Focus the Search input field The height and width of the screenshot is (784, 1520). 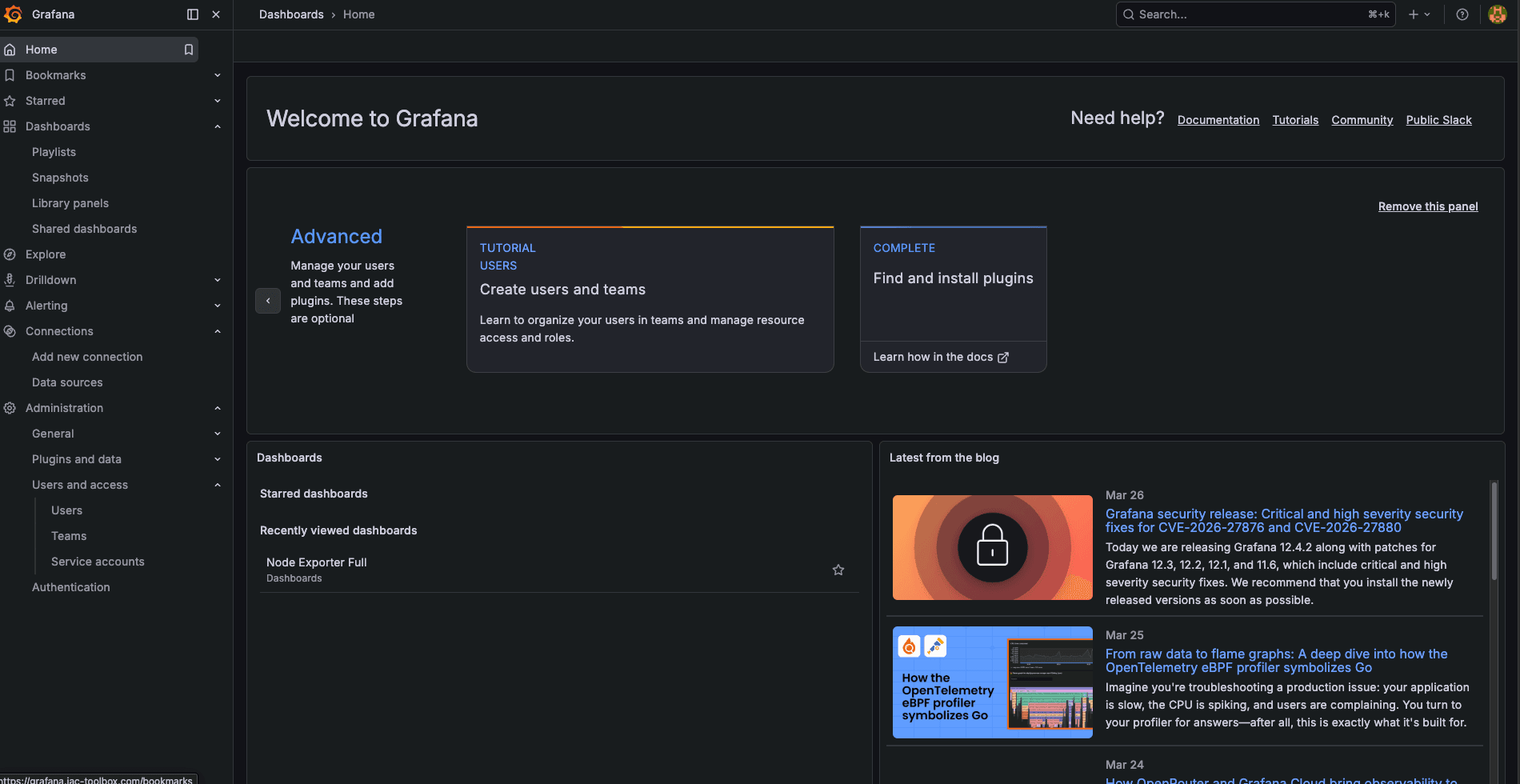point(1256,14)
